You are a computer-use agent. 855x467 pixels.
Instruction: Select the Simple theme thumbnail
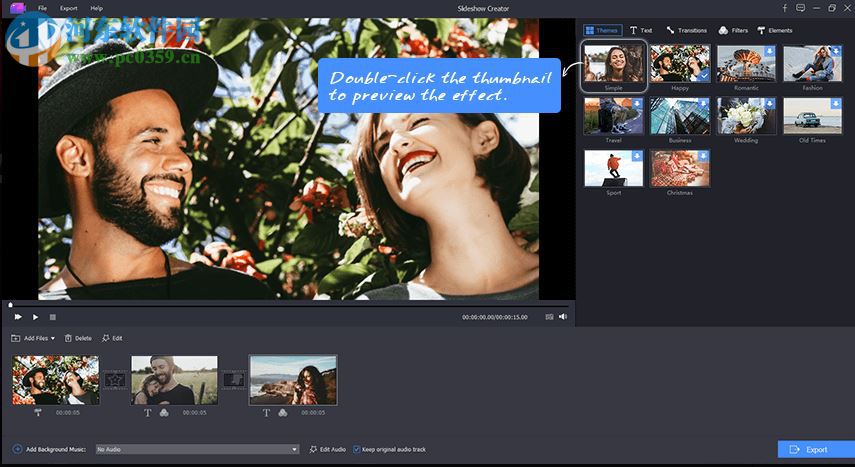(x=613, y=63)
